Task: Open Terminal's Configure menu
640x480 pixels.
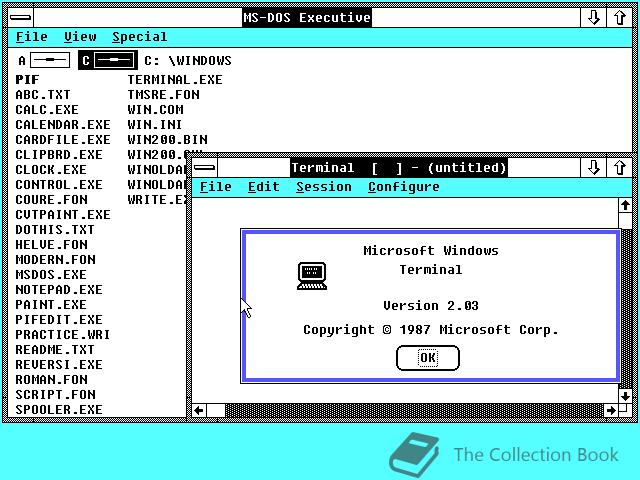Action: 404,187
